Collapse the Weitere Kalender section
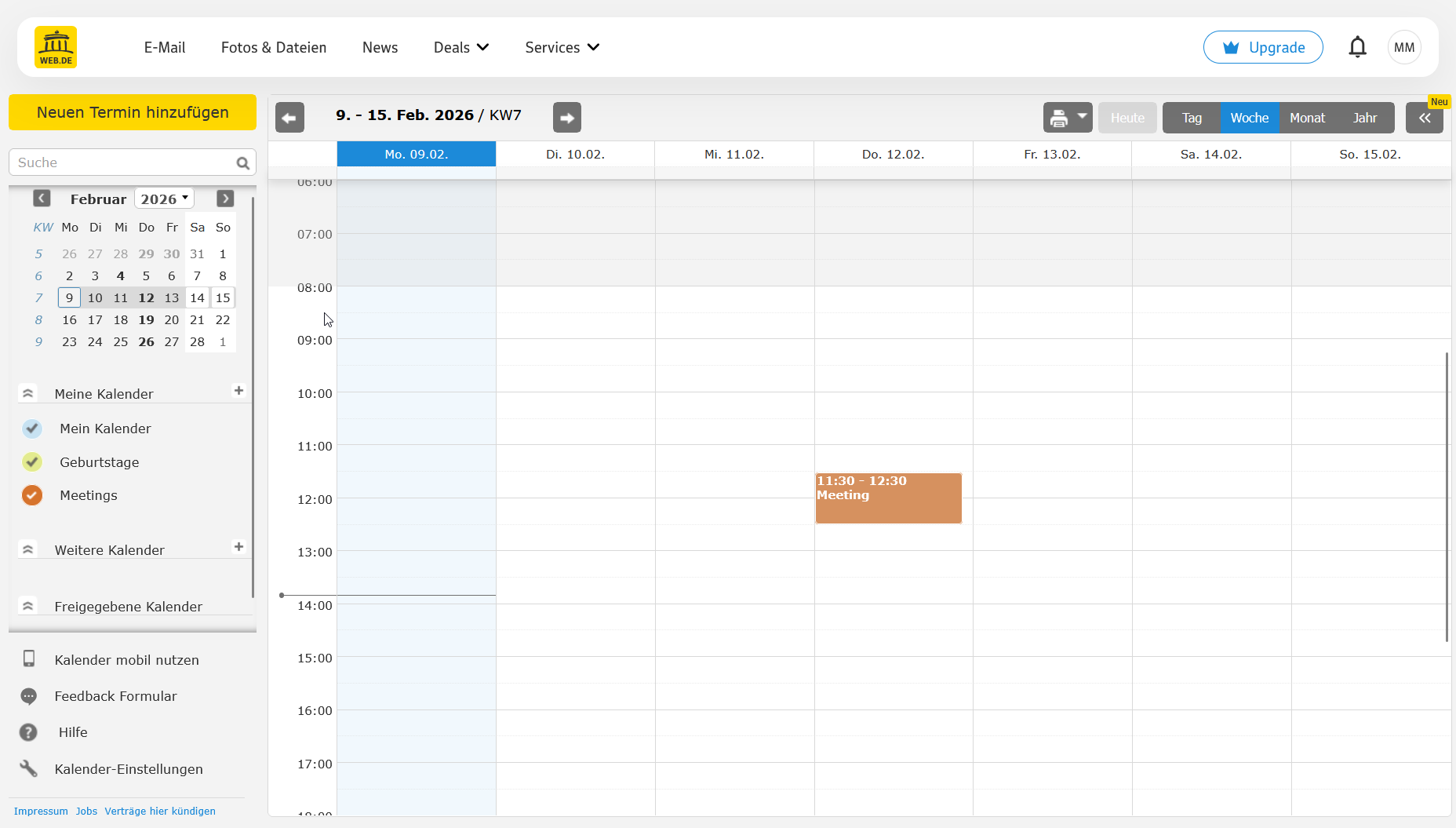 [x=28, y=549]
